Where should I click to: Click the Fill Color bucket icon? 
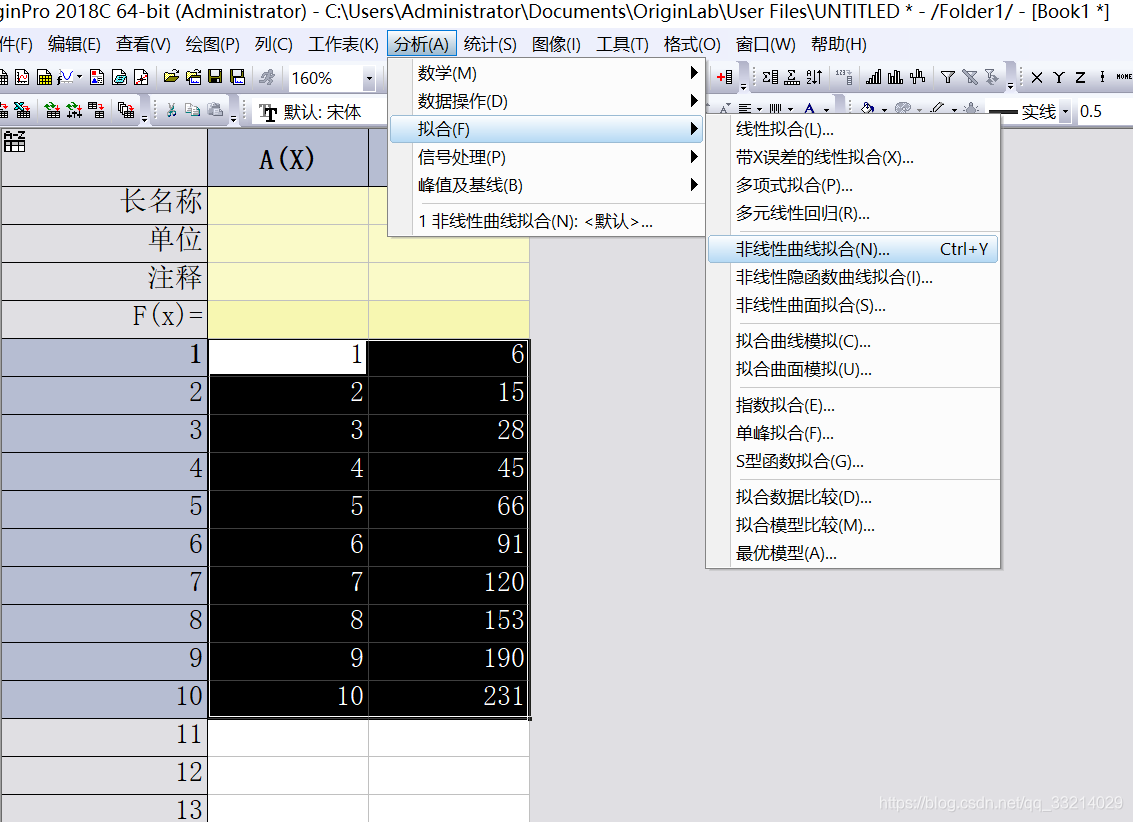coord(868,109)
